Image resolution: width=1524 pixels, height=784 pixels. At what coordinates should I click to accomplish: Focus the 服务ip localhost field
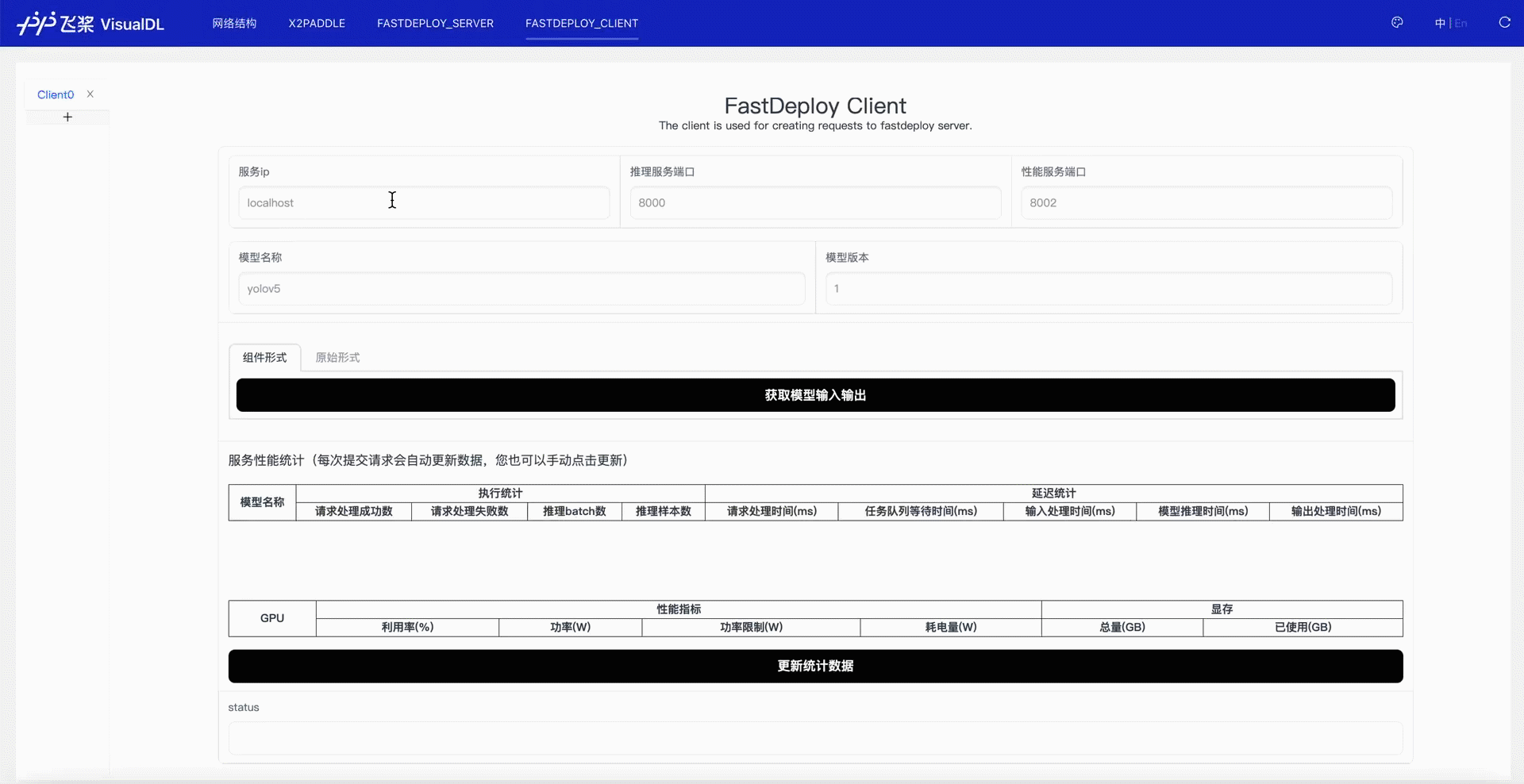pos(424,203)
